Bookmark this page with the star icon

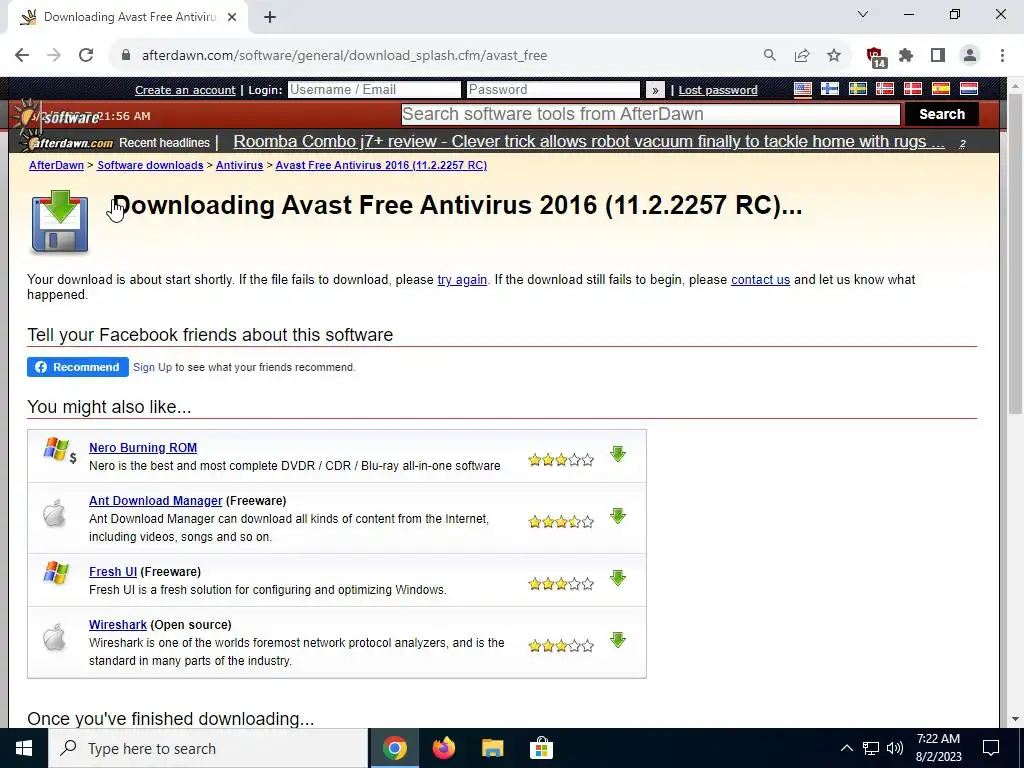(x=834, y=56)
